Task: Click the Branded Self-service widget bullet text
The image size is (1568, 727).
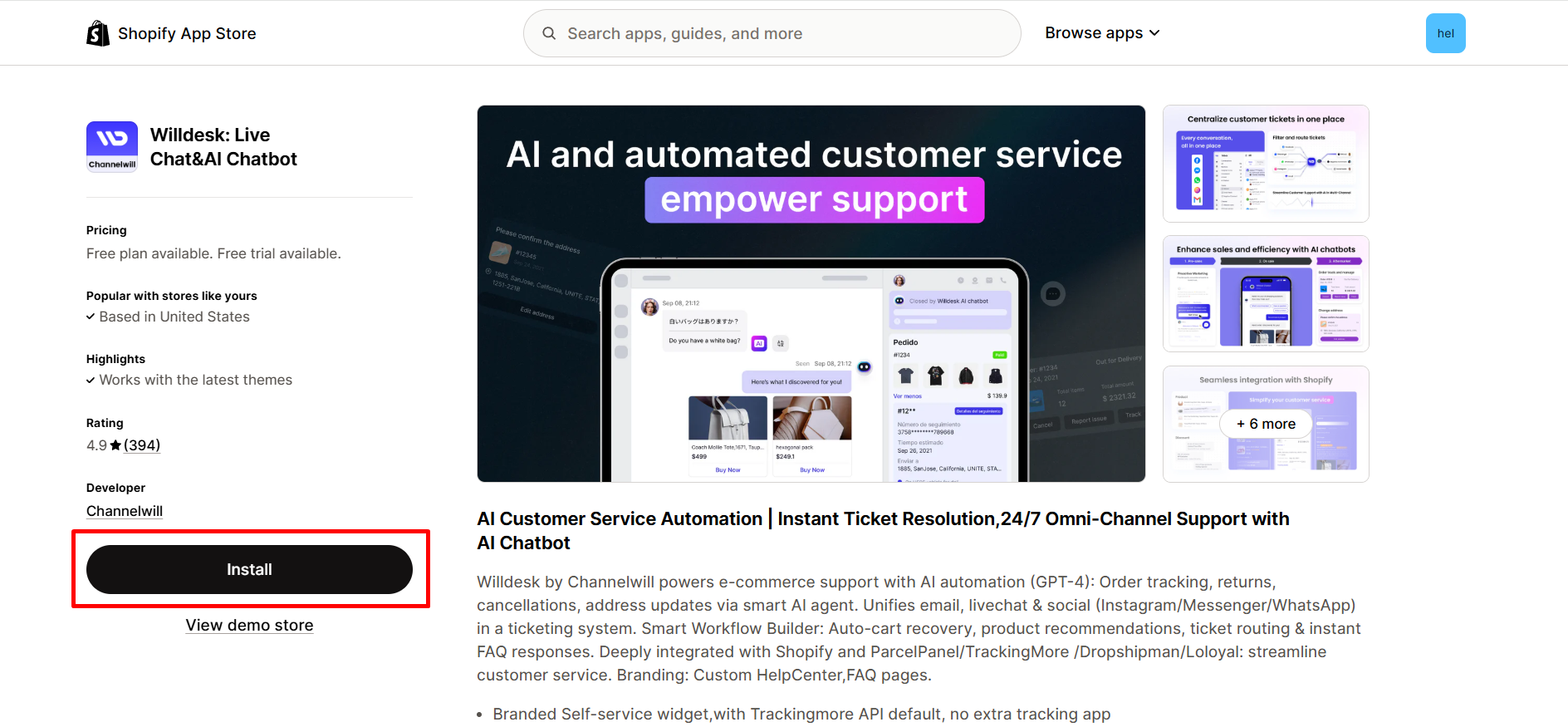Action: [x=801, y=714]
